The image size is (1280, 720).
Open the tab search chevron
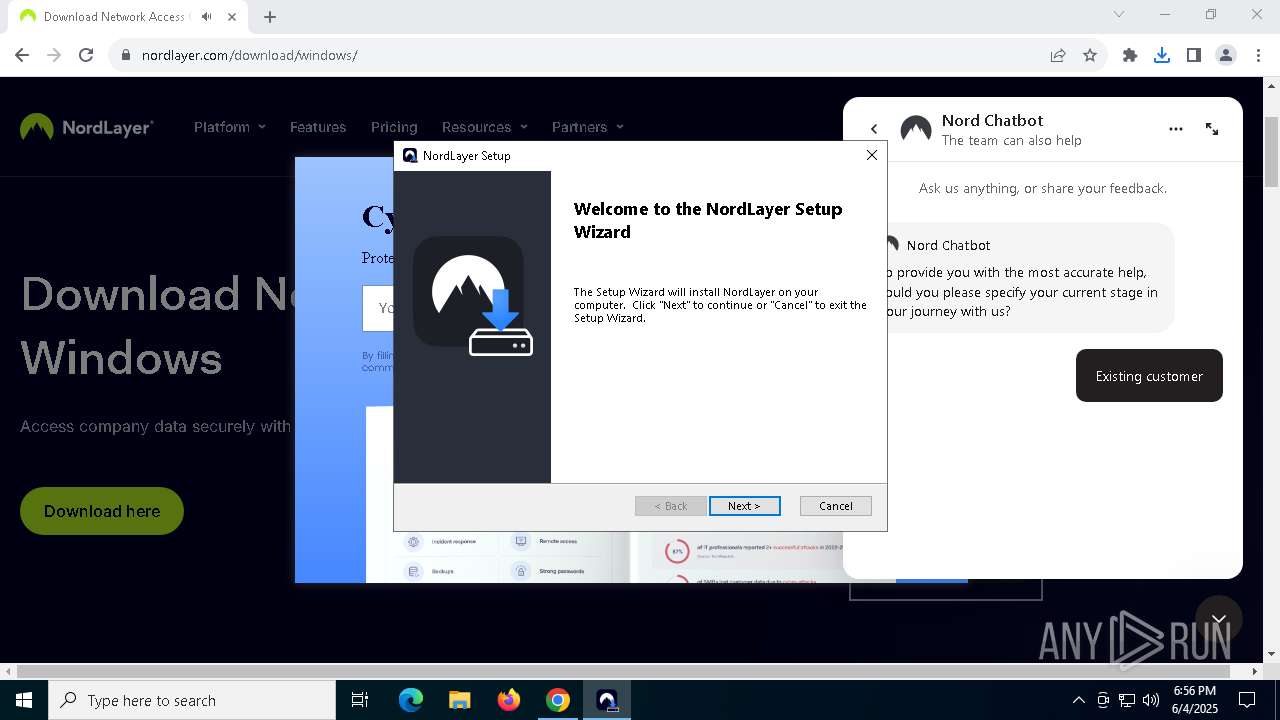(x=1119, y=14)
